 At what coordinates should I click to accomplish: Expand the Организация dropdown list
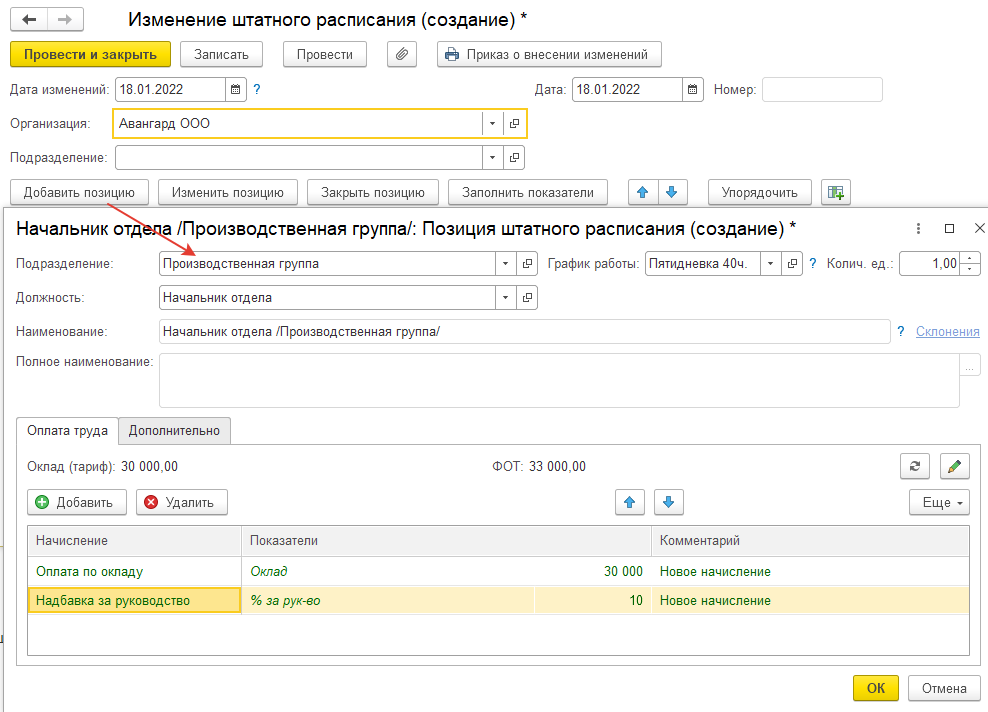tap(493, 123)
